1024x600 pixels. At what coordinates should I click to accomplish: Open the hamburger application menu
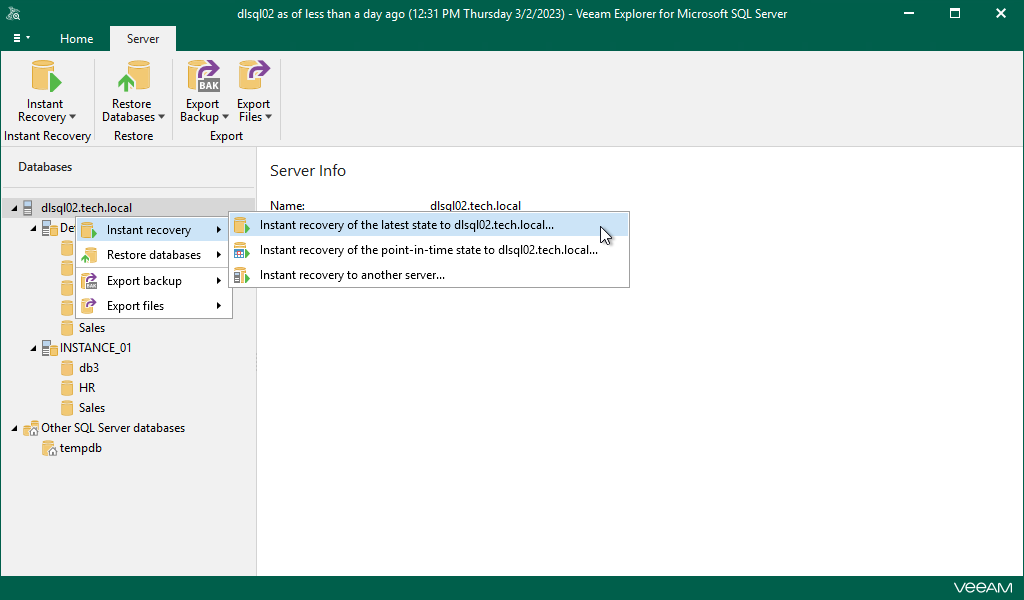coord(17,39)
